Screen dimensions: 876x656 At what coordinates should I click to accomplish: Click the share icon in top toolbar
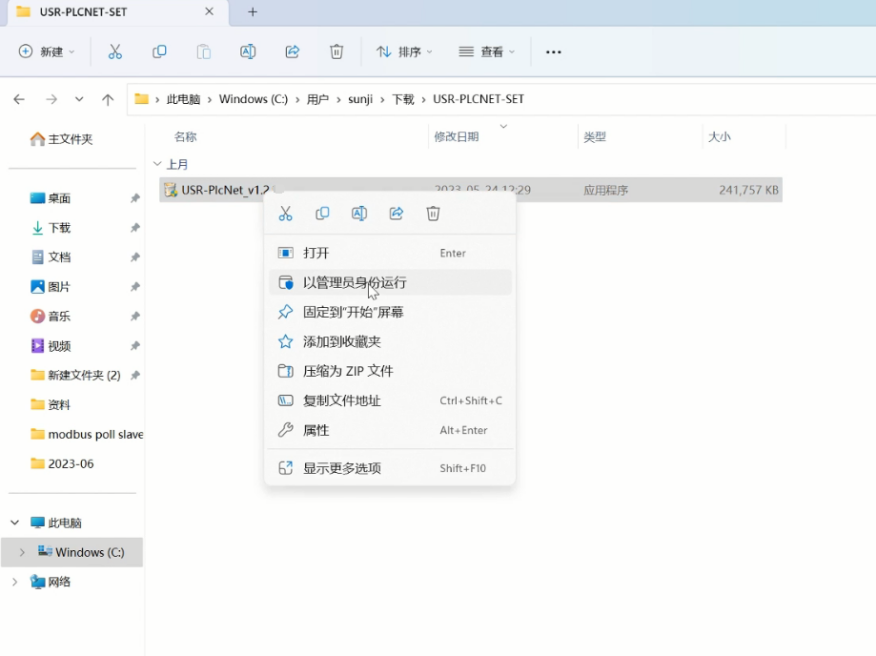click(x=292, y=52)
